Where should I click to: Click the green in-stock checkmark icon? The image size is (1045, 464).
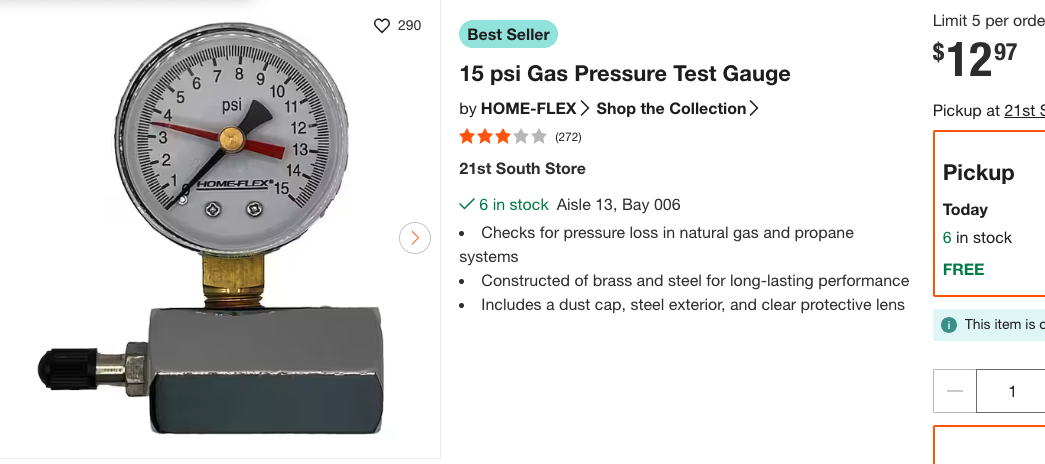click(x=467, y=204)
